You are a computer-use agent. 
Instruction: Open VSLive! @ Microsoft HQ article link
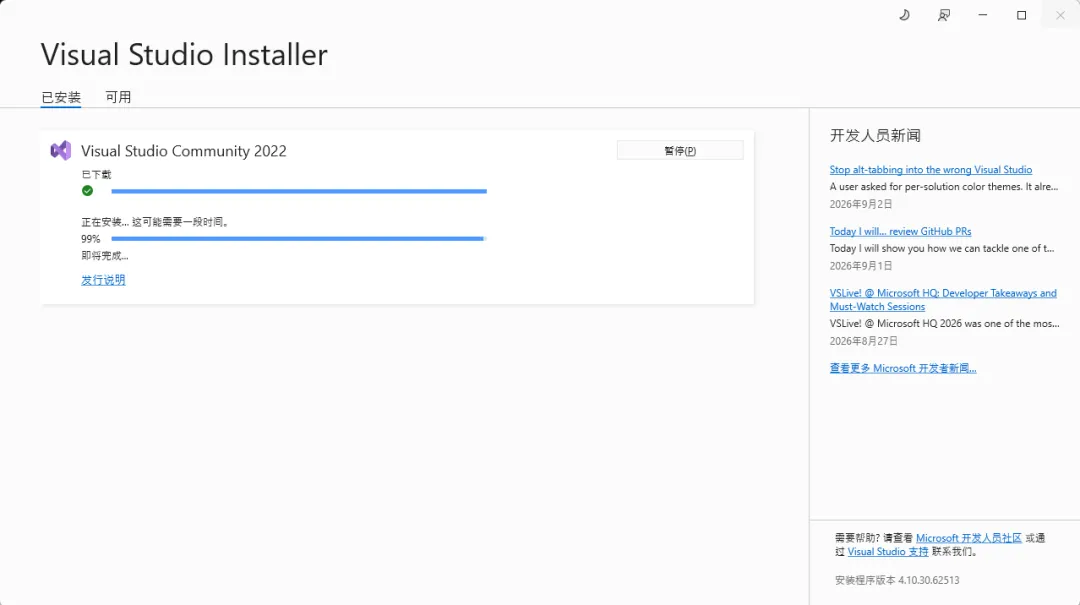[943, 300]
